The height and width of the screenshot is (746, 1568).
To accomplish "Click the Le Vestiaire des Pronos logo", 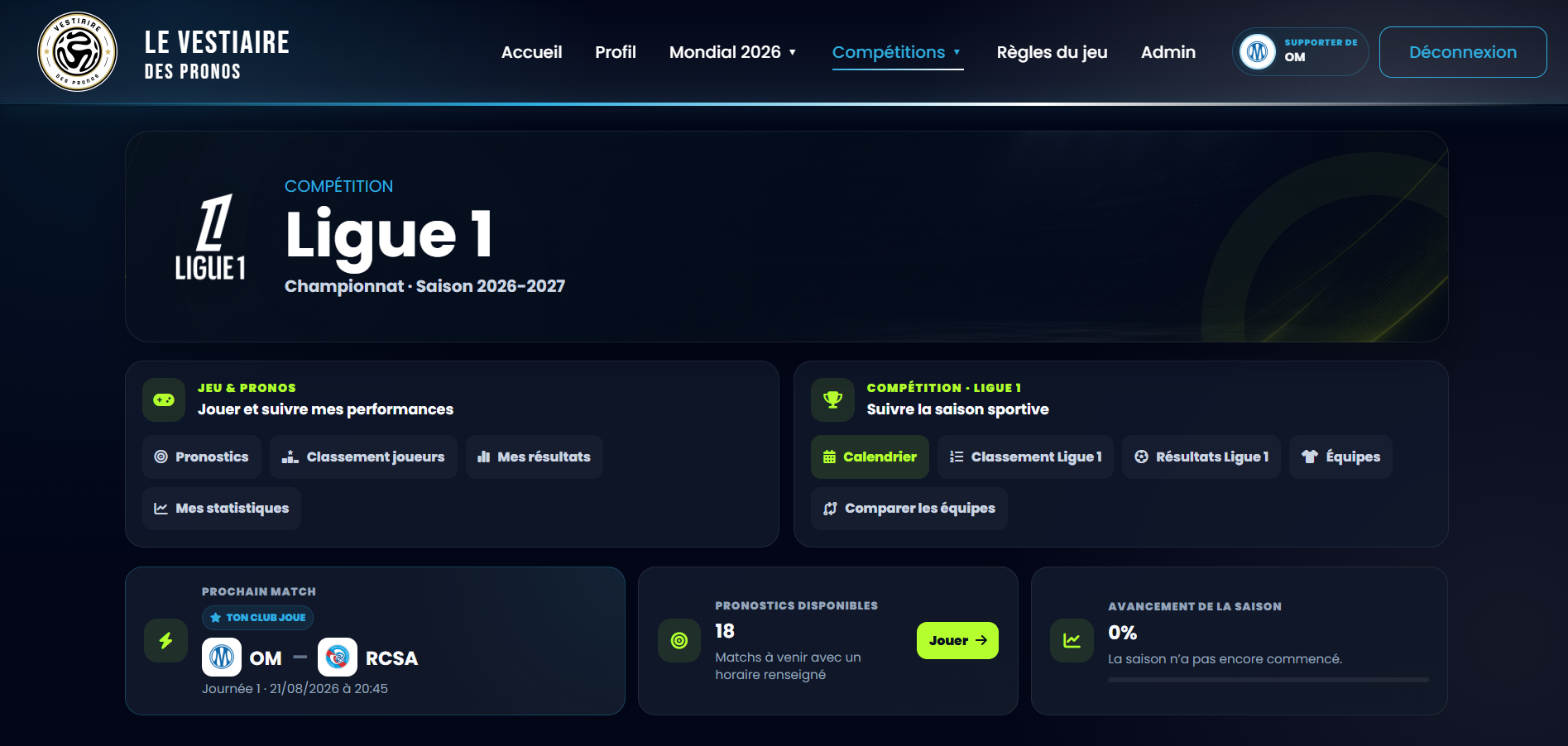I will click(77, 52).
